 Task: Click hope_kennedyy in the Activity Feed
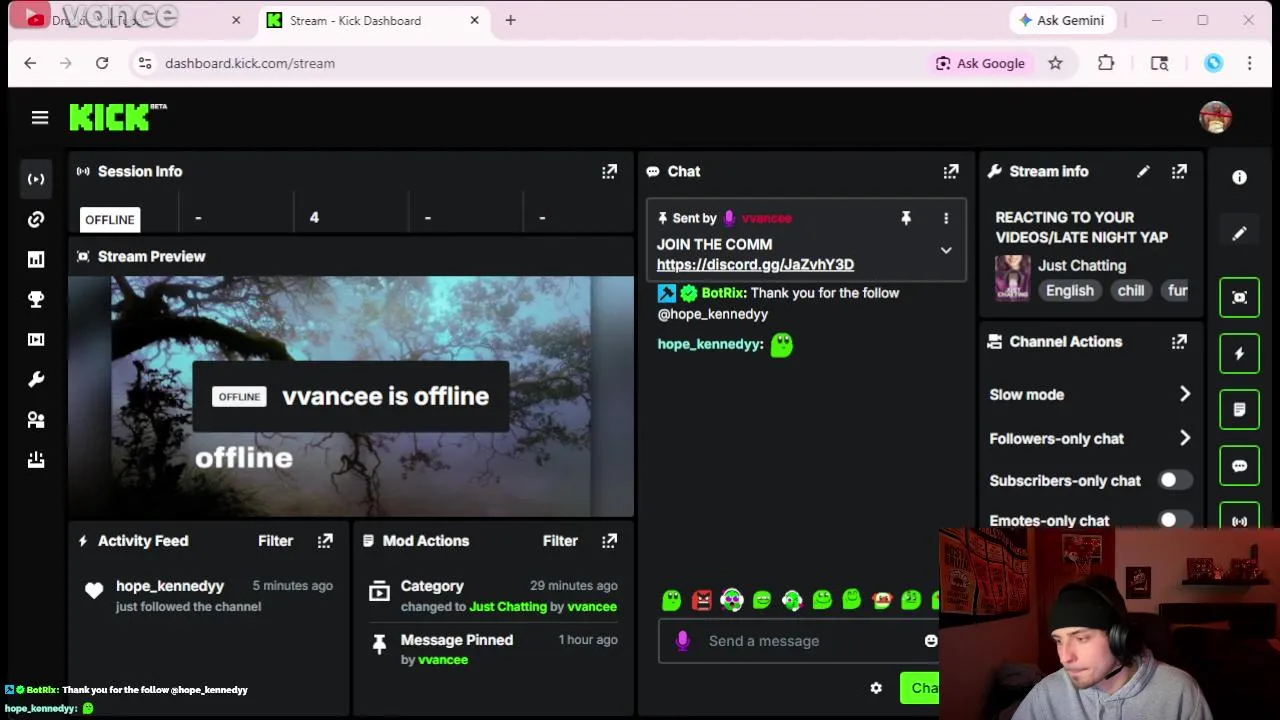(170, 586)
